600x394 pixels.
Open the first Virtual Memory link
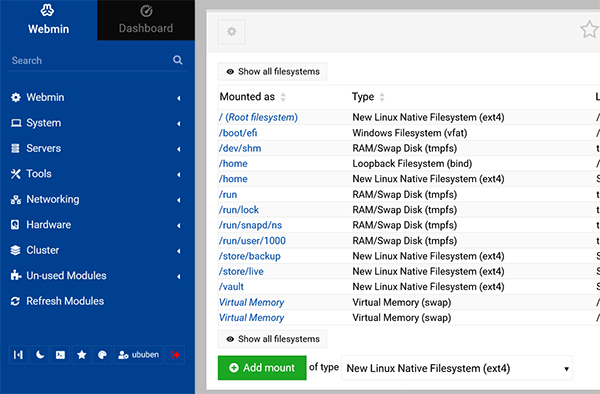coord(251,303)
